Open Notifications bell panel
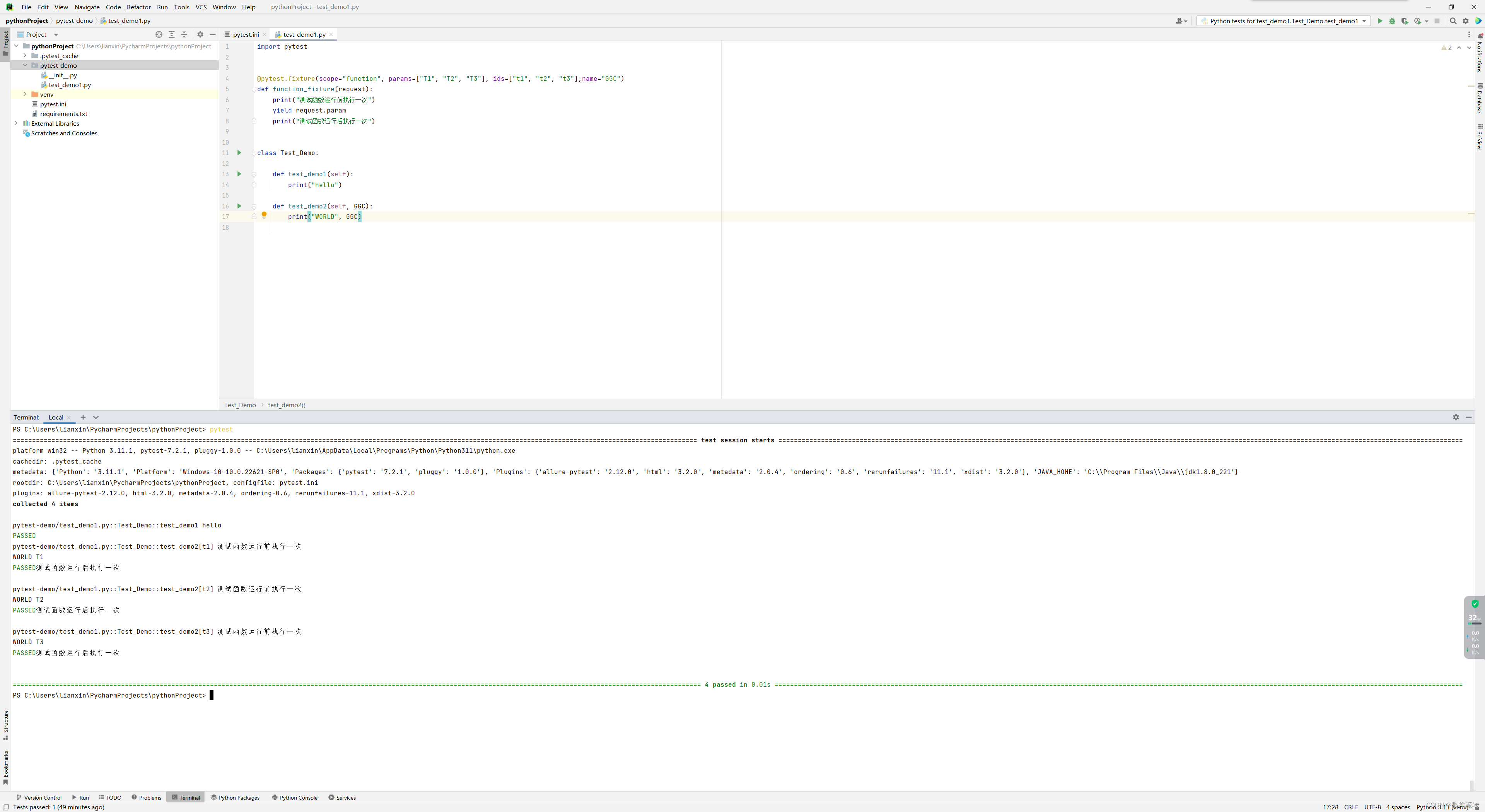 pyautogui.click(x=1480, y=53)
